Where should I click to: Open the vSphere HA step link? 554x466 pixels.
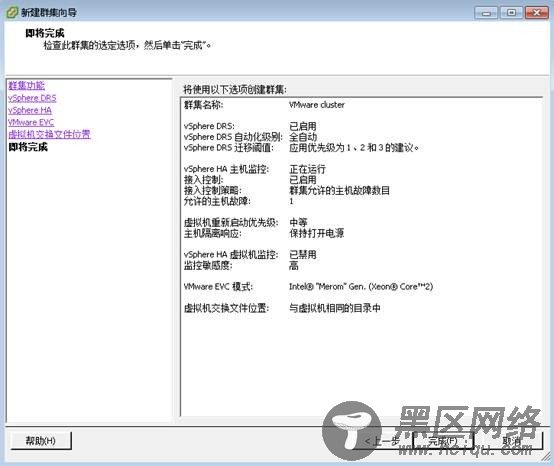tap(30, 110)
